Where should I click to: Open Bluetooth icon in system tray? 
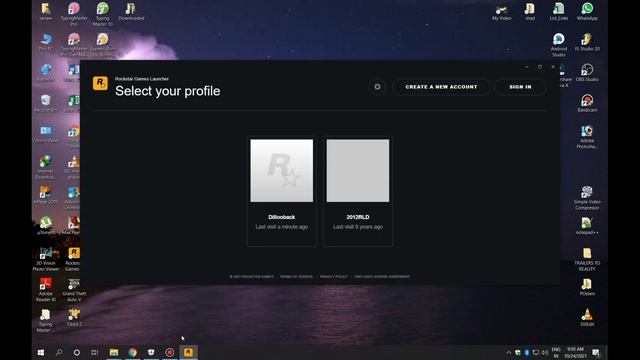pyautogui.click(x=527, y=353)
